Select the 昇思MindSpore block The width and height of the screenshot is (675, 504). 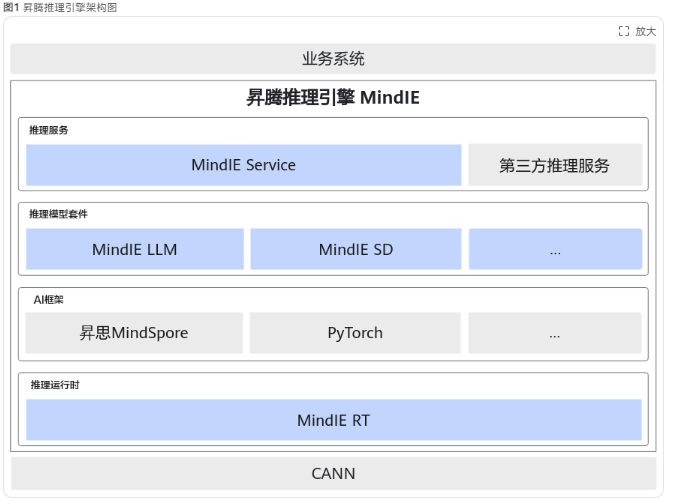coord(134,333)
